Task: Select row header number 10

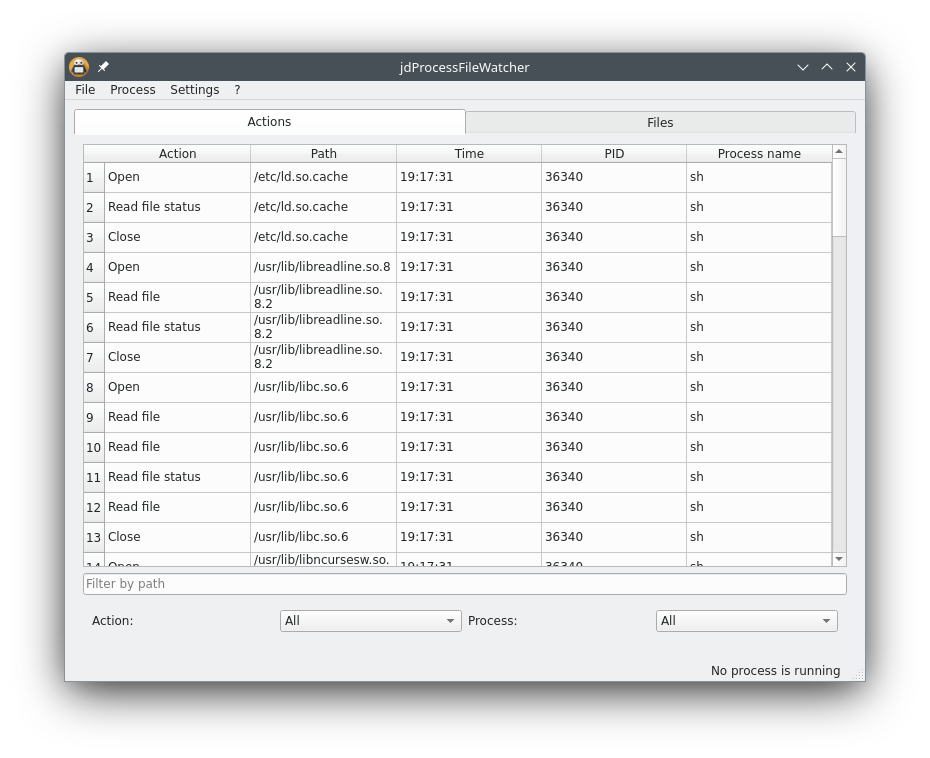Action: pyautogui.click(x=94, y=447)
